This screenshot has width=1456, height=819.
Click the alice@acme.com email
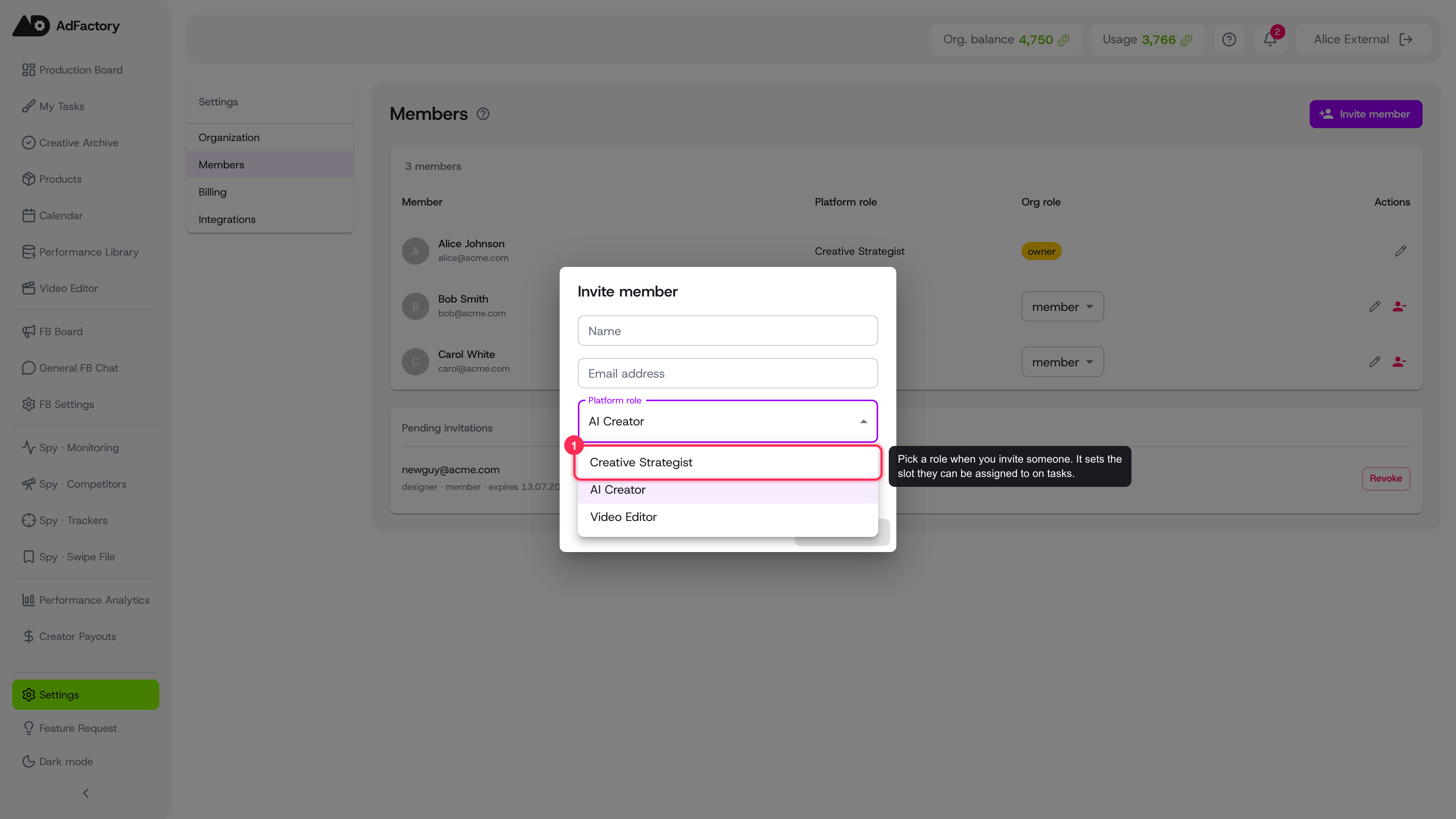coord(473,258)
